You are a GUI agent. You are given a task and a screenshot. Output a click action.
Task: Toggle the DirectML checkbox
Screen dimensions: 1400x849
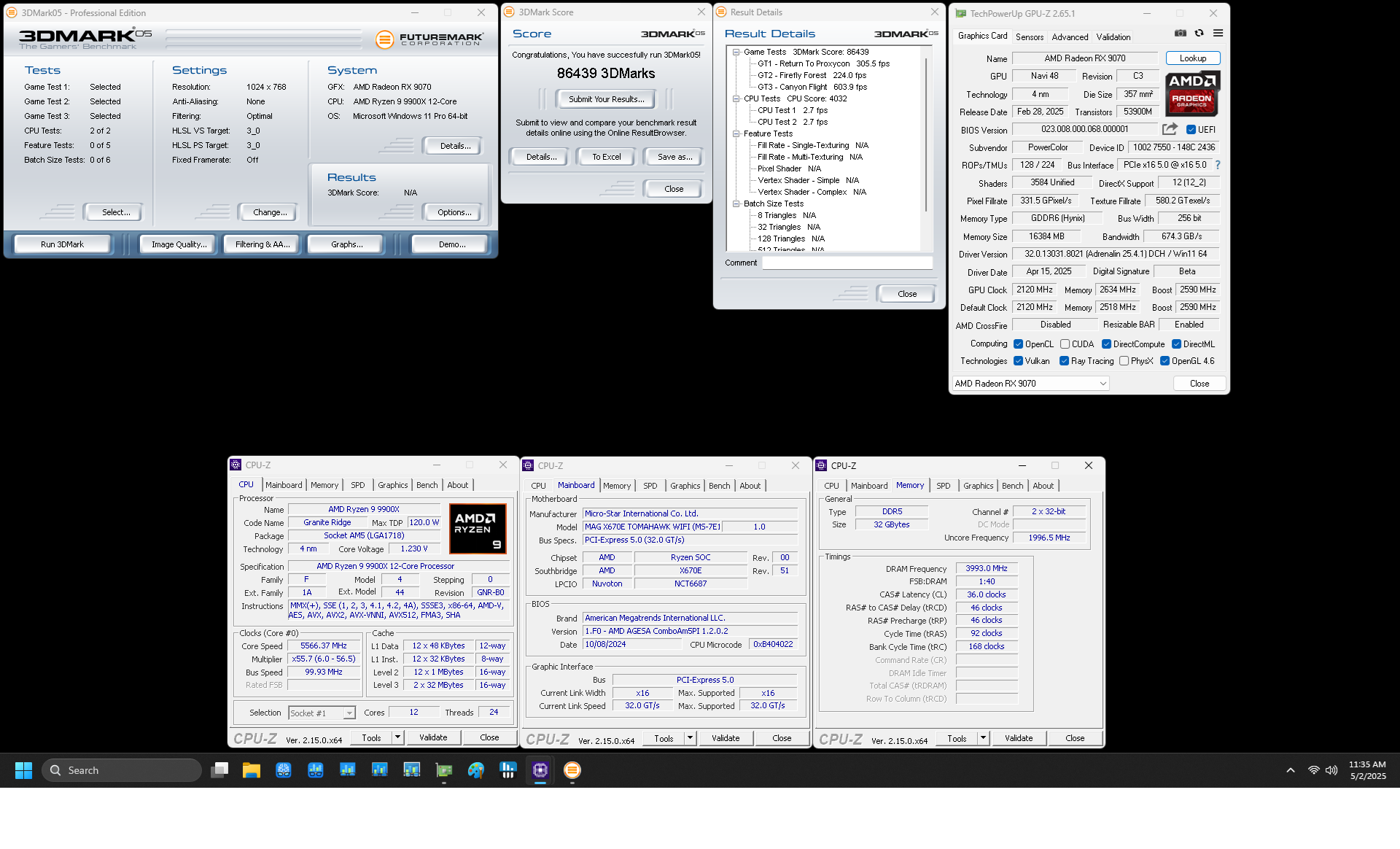coord(1176,344)
